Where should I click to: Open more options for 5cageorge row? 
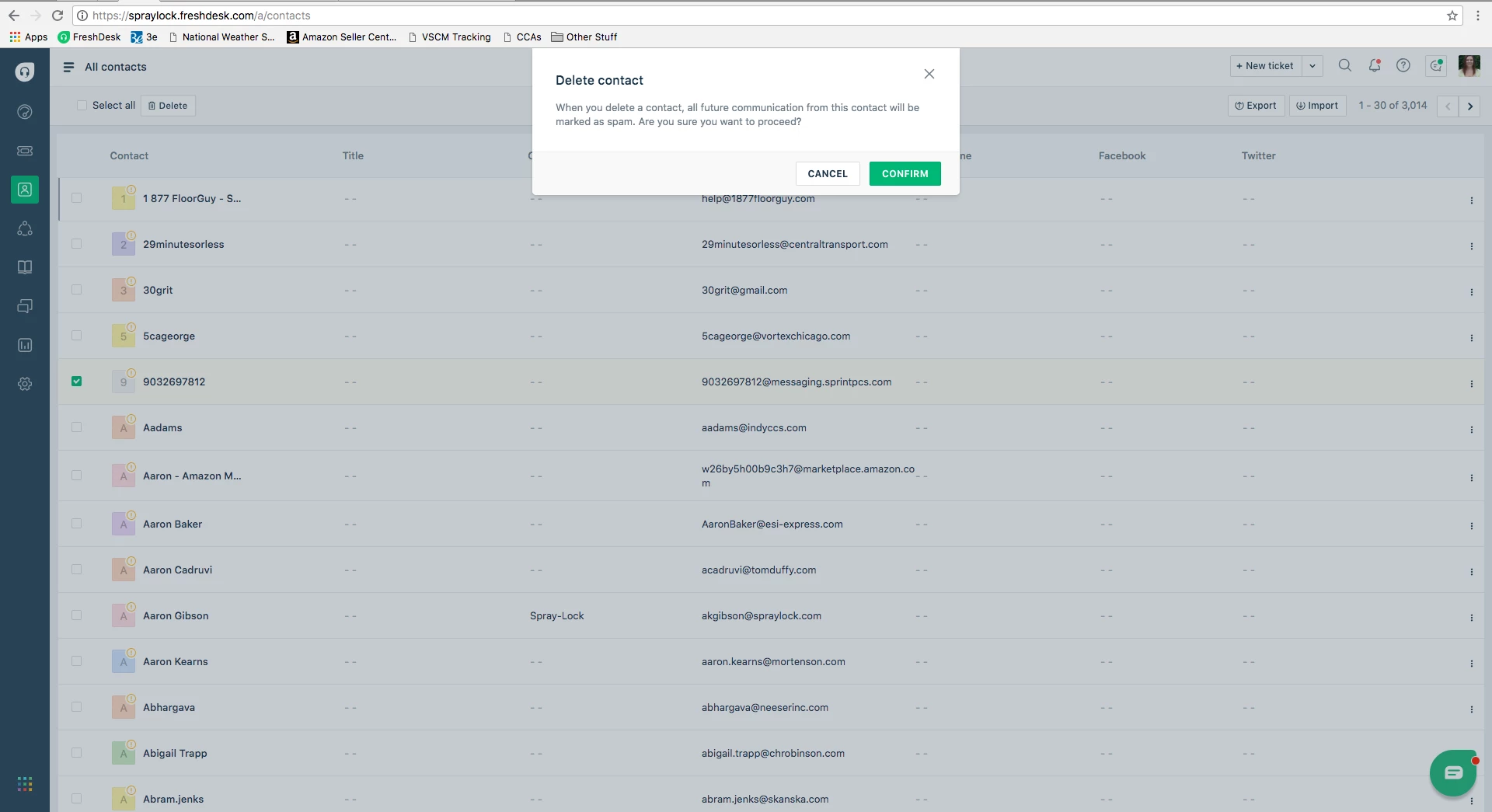click(x=1471, y=338)
